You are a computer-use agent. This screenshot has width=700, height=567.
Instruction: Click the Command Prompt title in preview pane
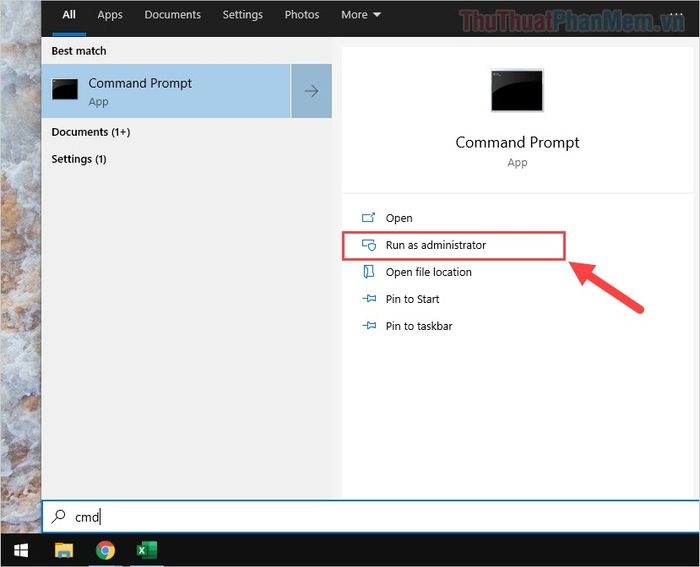tap(517, 142)
